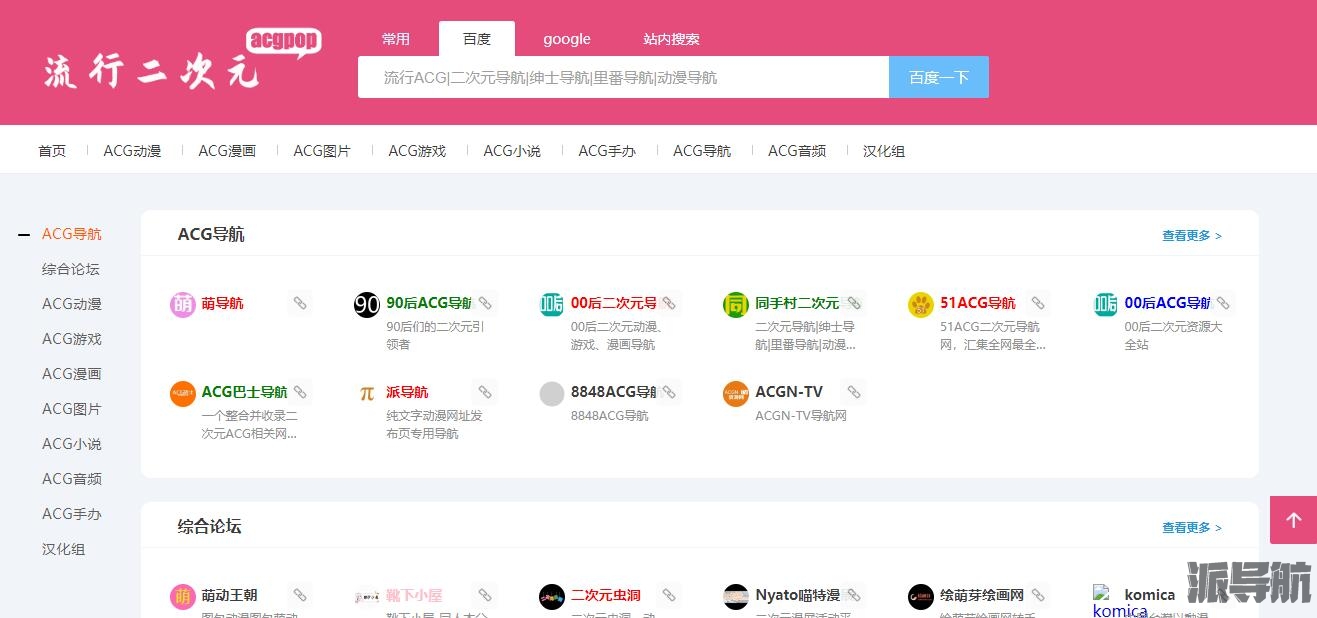The height and width of the screenshot is (618, 1317).
Task: Switch to the 百度 search tab
Action: point(477,39)
